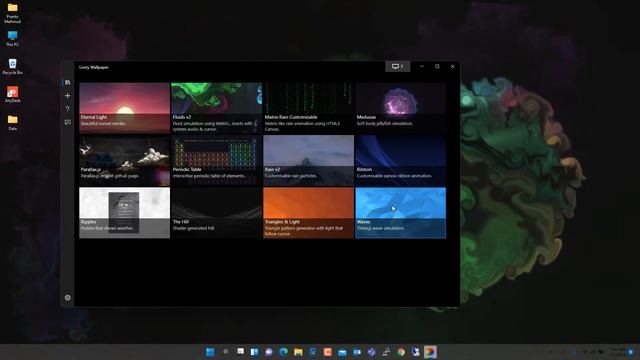Select the Data folder on desktop
Viewport: 640px width, 360px height.
pyautogui.click(x=13, y=122)
